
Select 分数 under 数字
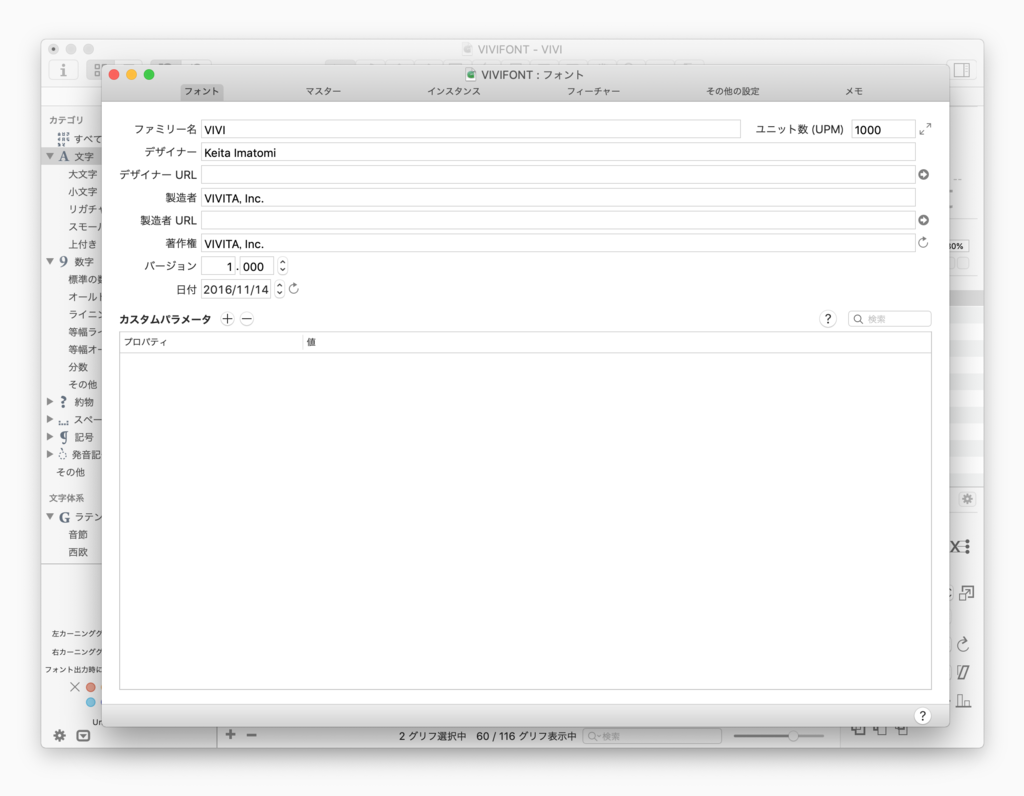click(78, 367)
